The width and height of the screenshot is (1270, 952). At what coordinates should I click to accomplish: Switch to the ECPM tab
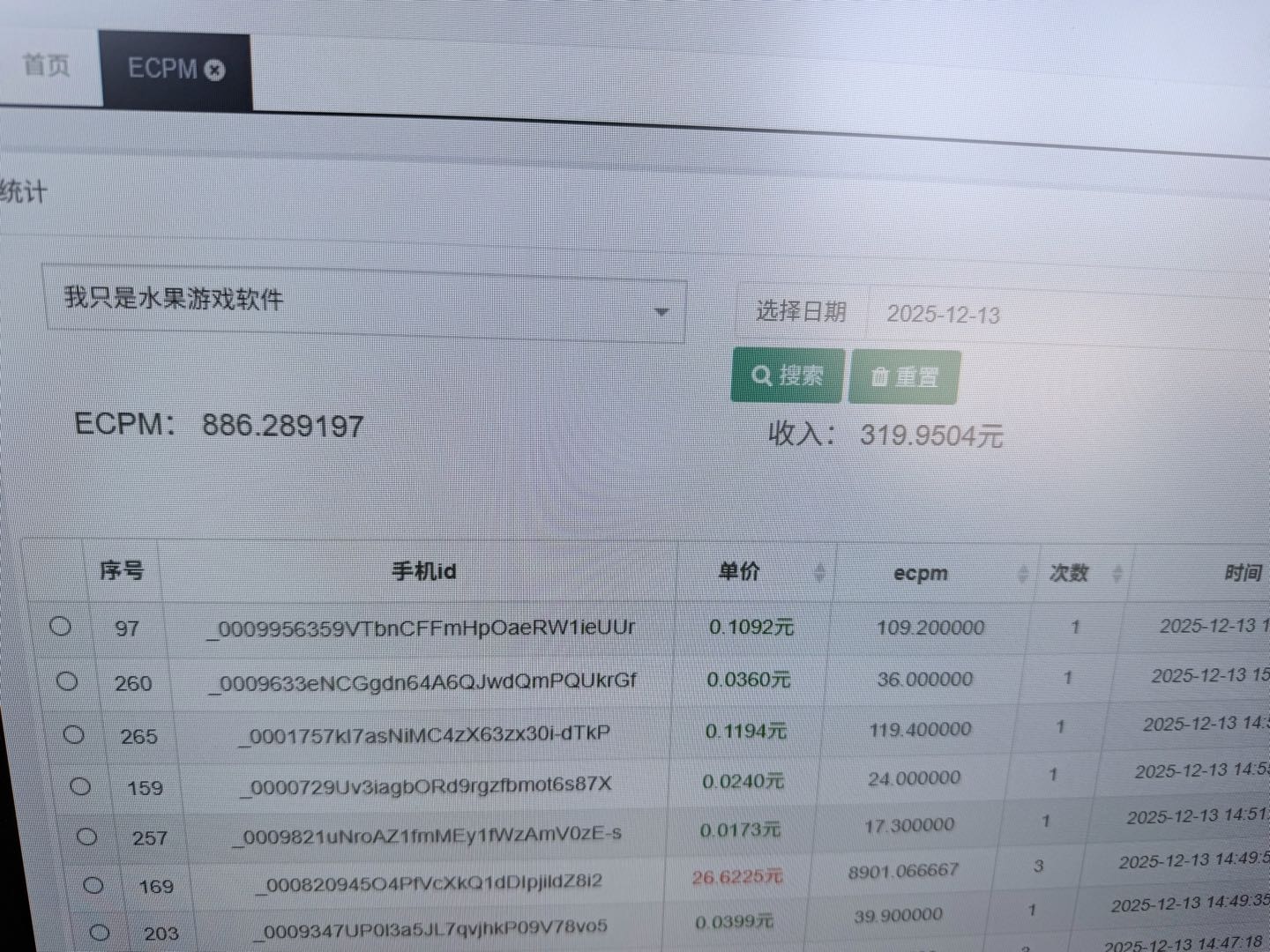[163, 68]
